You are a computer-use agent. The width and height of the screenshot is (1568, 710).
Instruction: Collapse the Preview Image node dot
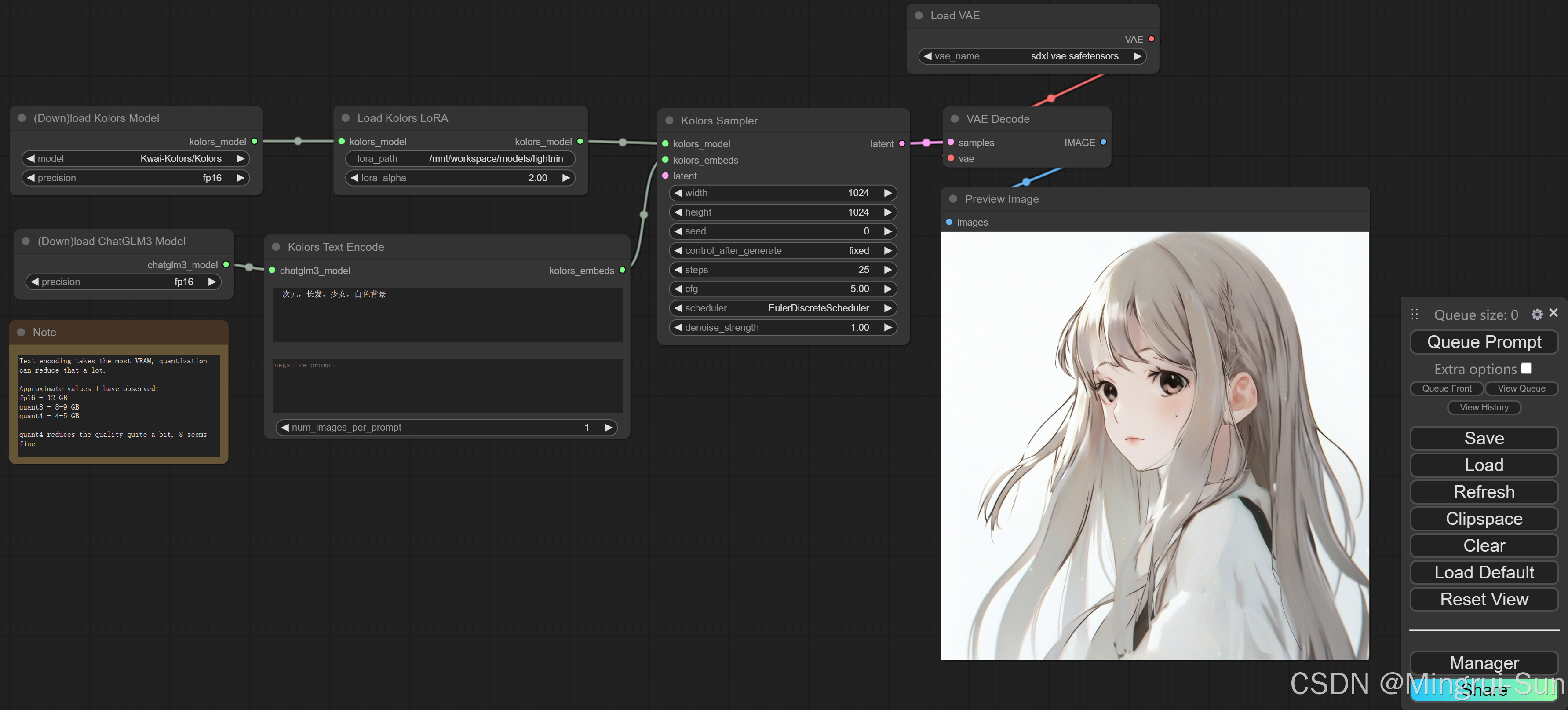click(x=953, y=199)
